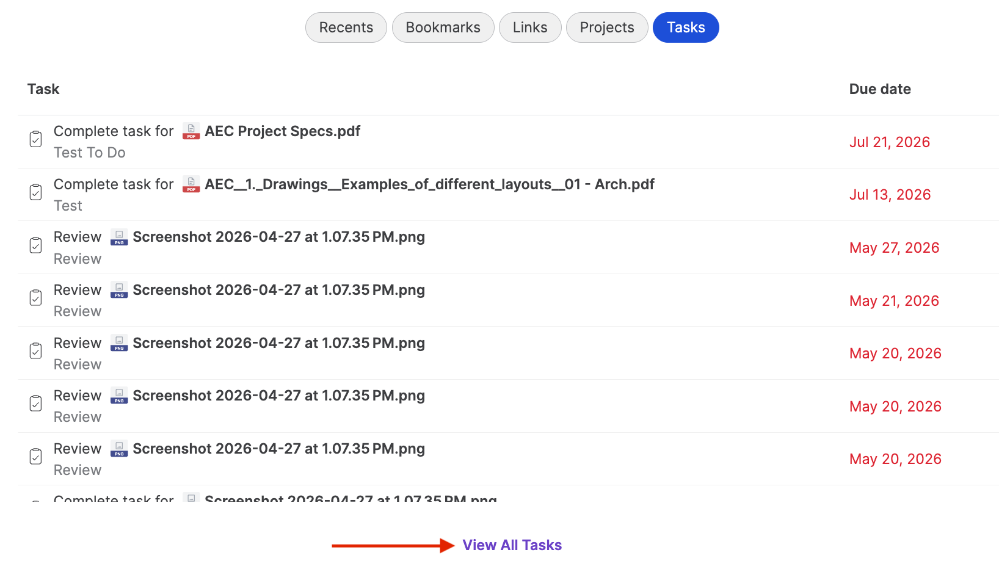The height and width of the screenshot is (580, 999).
Task: Open AEC__1._Drawings__Examples_of_different_layouts__01 - Arch.pdf
Action: pos(429,184)
